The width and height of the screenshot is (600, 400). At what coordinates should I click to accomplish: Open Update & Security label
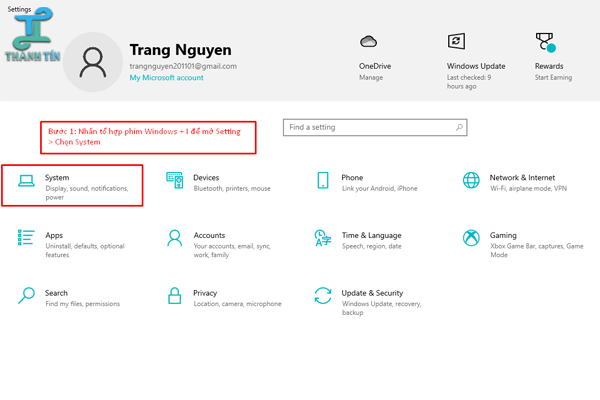(372, 293)
